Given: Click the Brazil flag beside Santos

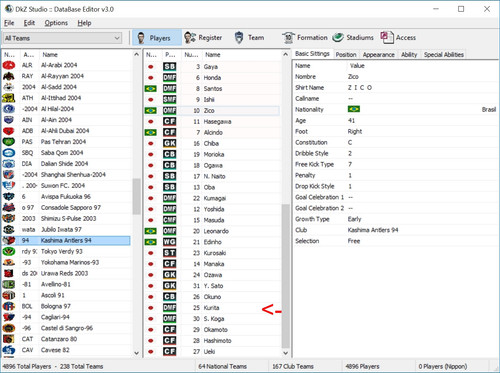Looking at the screenshot, I should click(x=151, y=89).
